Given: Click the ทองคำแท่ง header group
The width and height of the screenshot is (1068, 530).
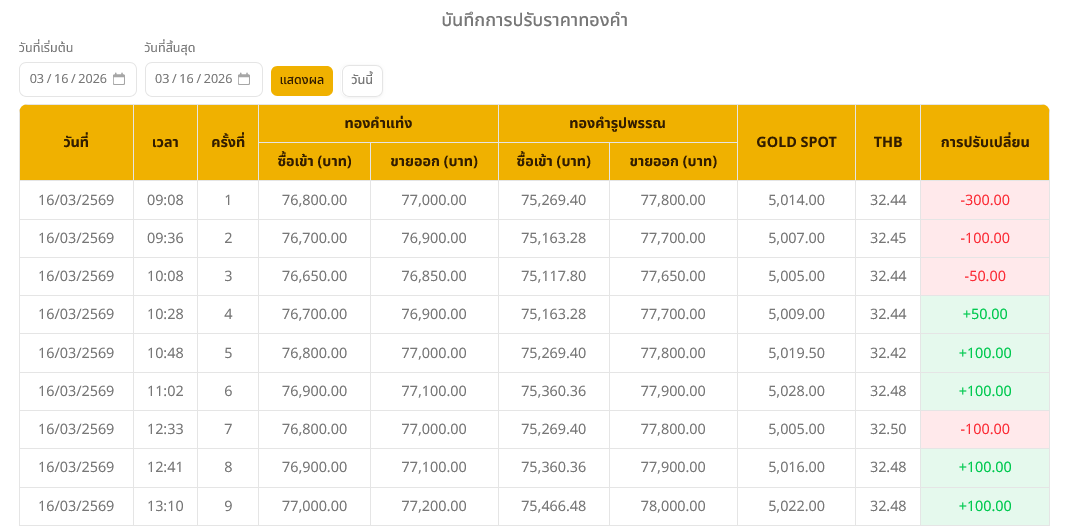Looking at the screenshot, I should pyautogui.click(x=378, y=123).
